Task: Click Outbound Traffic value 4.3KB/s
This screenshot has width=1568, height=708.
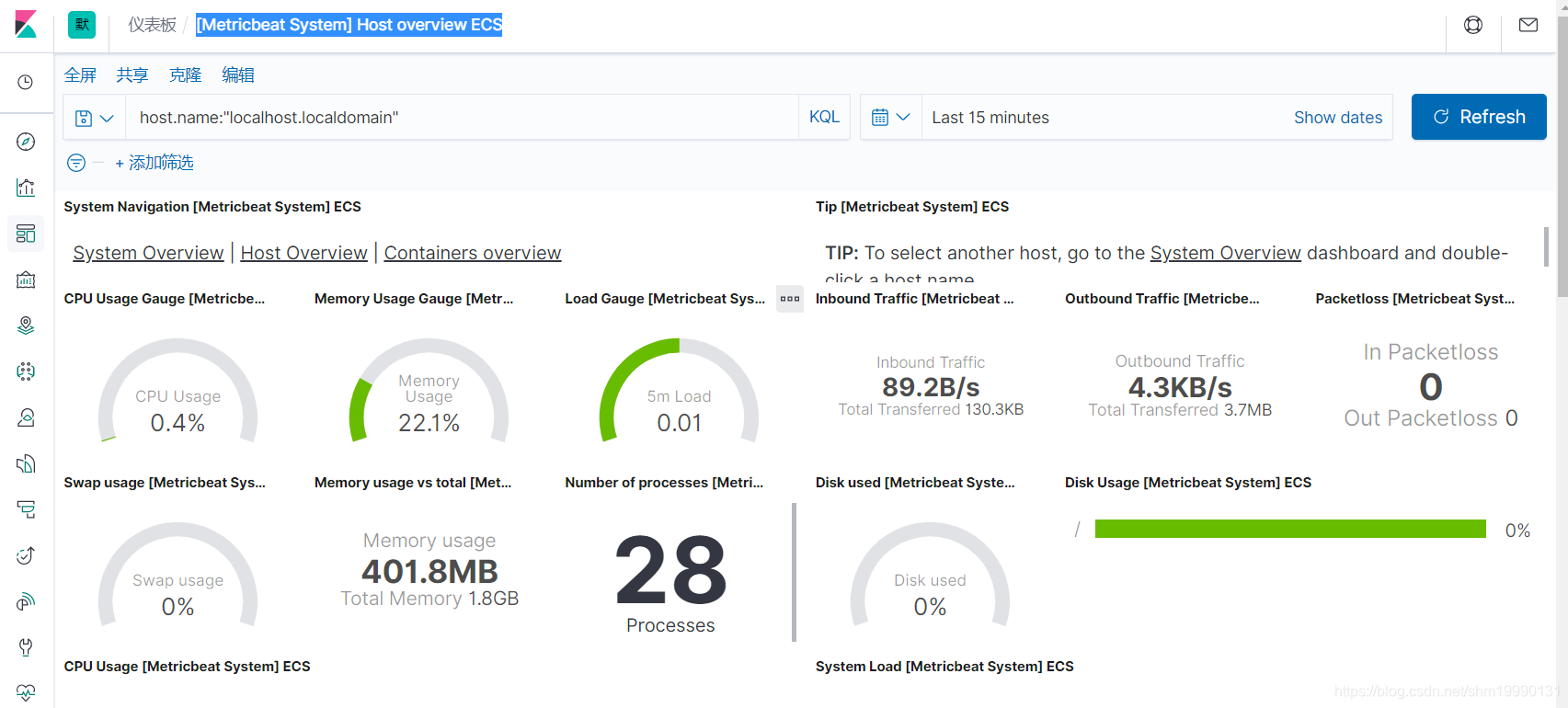Action: click(1180, 387)
